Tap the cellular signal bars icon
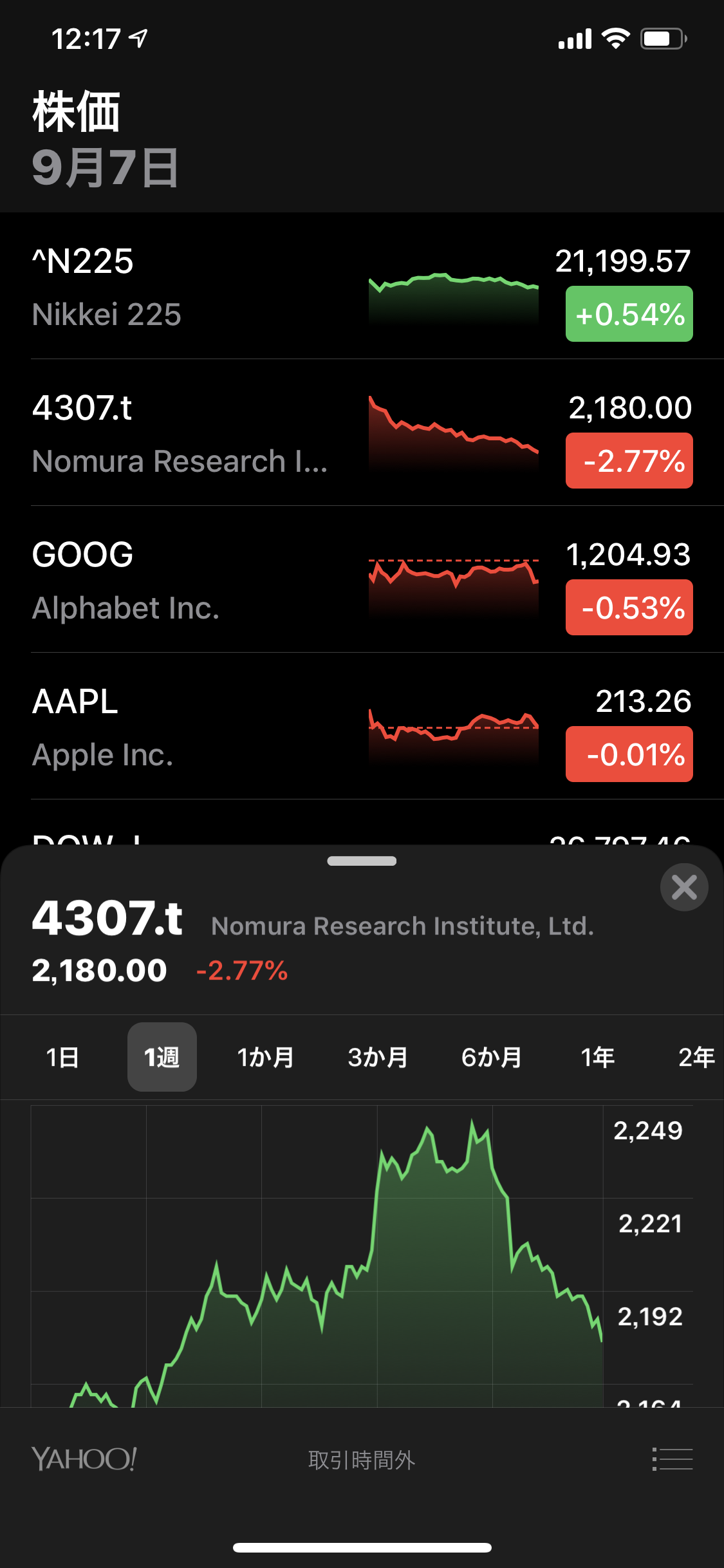 click(x=575, y=39)
